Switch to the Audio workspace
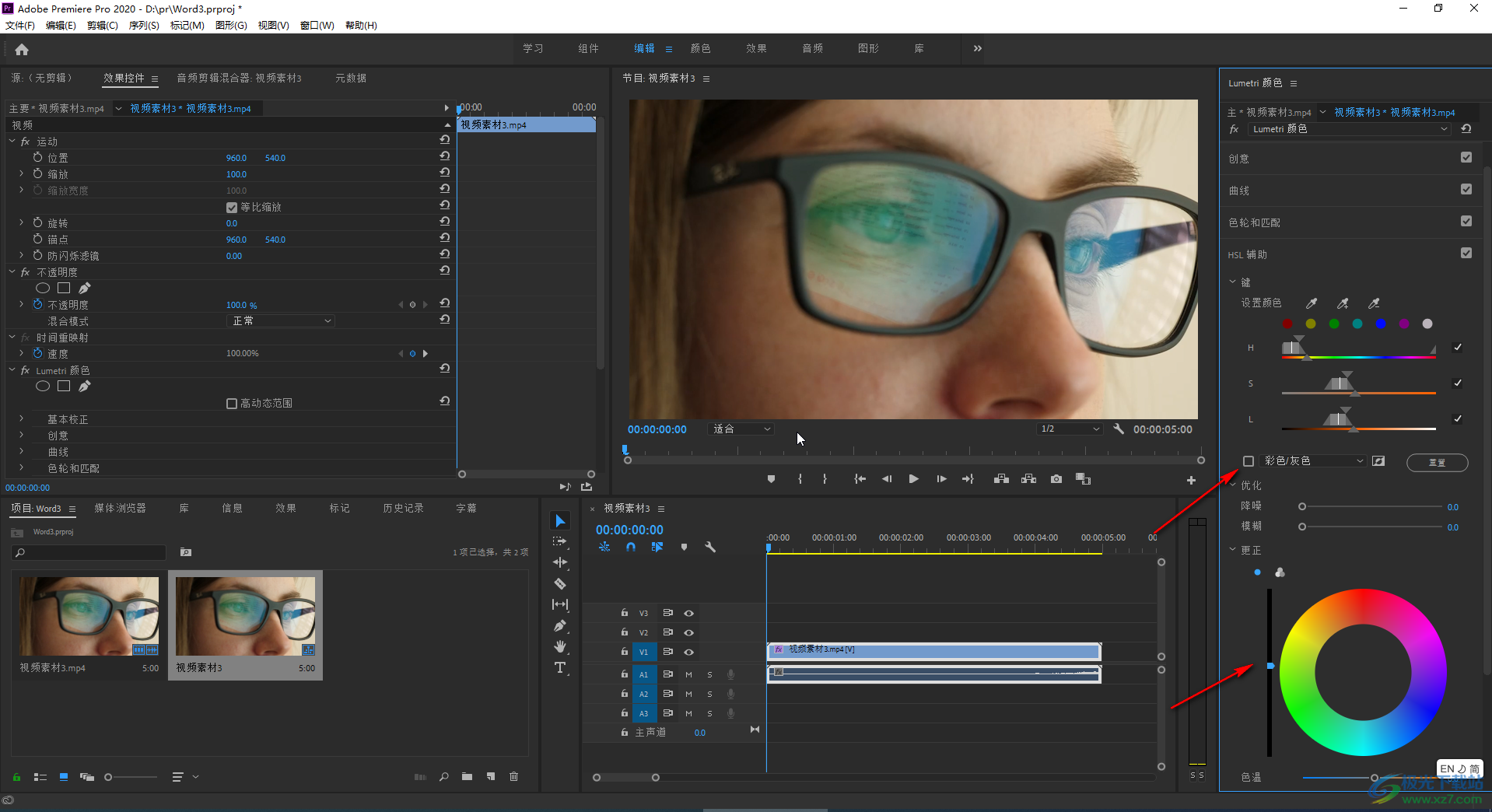The width and height of the screenshot is (1492, 812). [812, 48]
